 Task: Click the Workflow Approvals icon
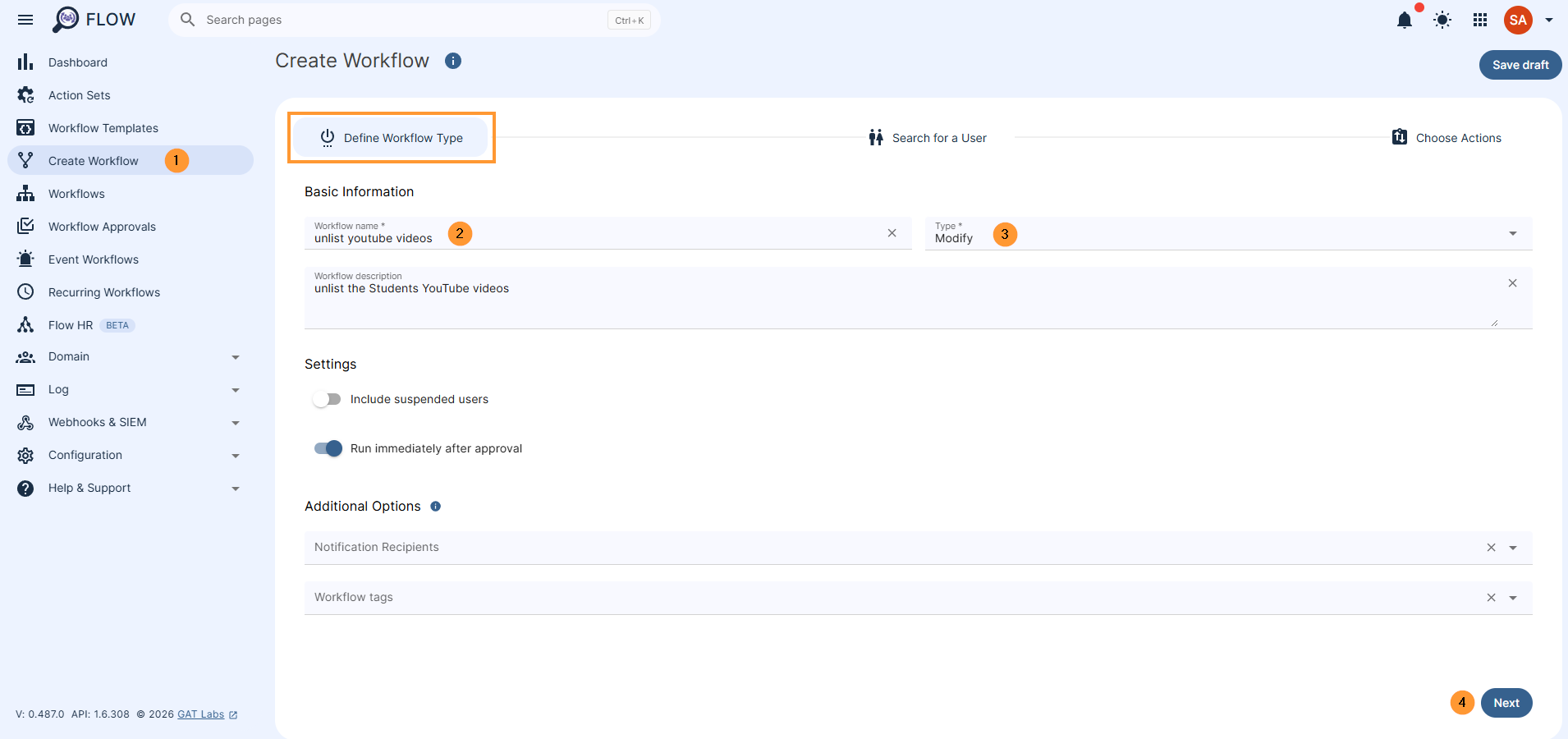pos(25,226)
